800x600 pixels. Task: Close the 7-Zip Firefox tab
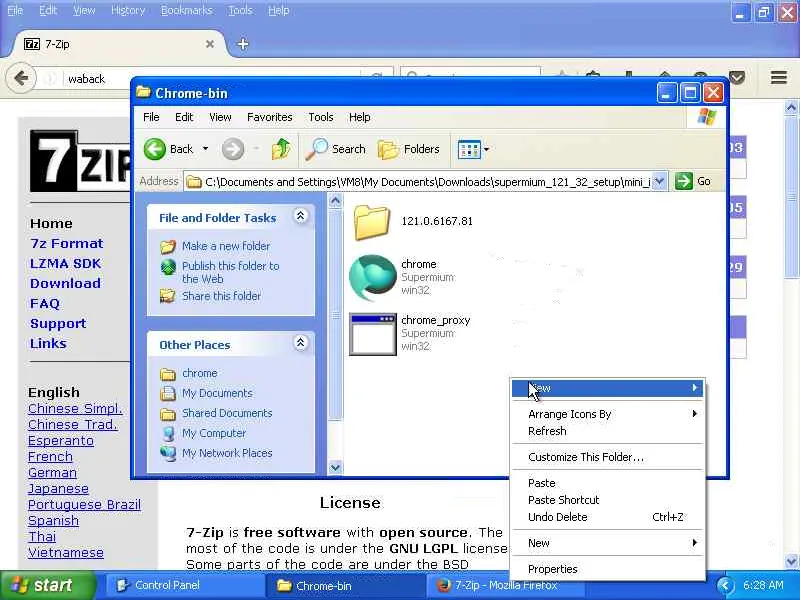pos(210,44)
